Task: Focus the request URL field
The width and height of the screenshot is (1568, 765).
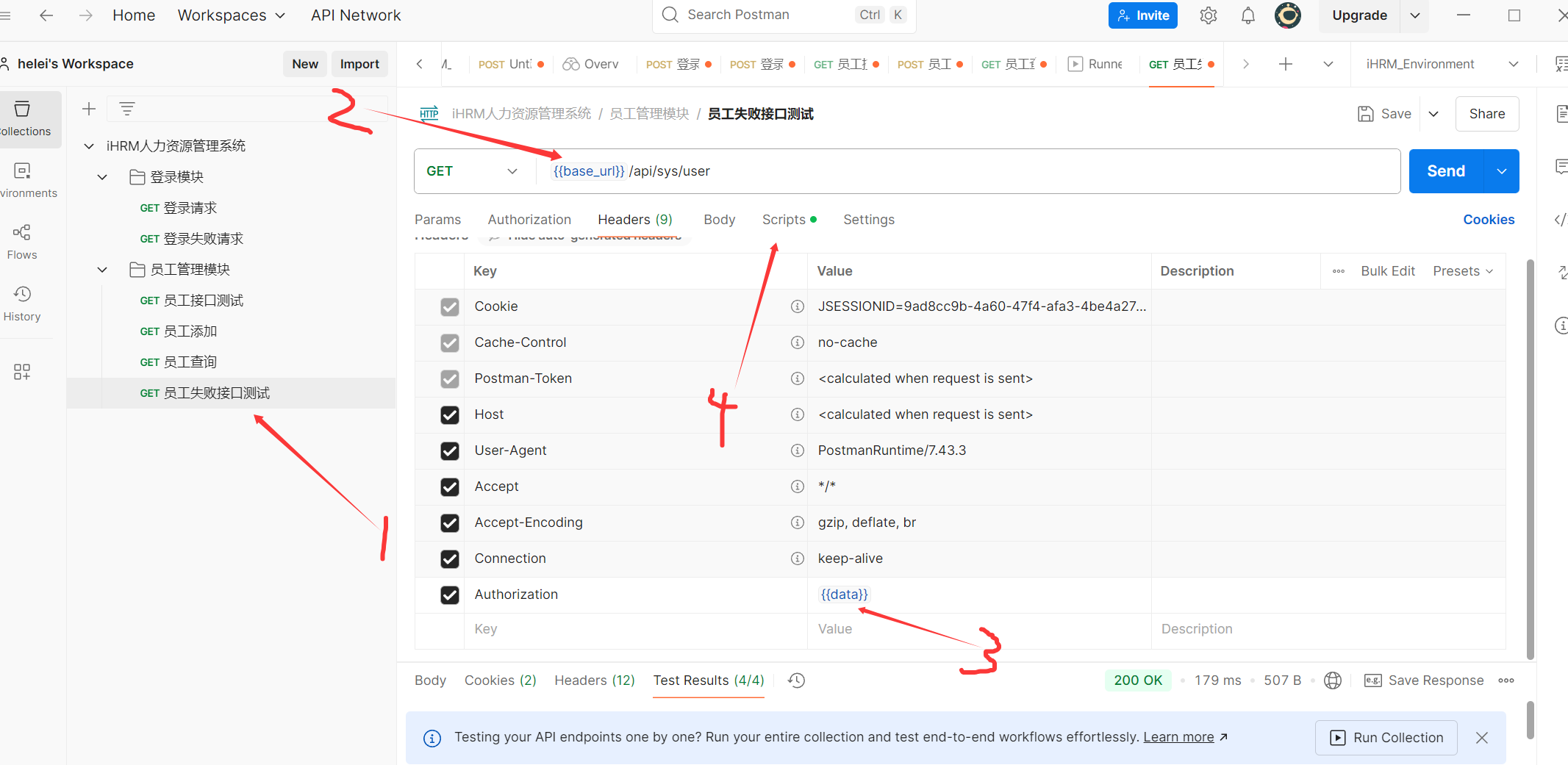Action: tap(968, 171)
